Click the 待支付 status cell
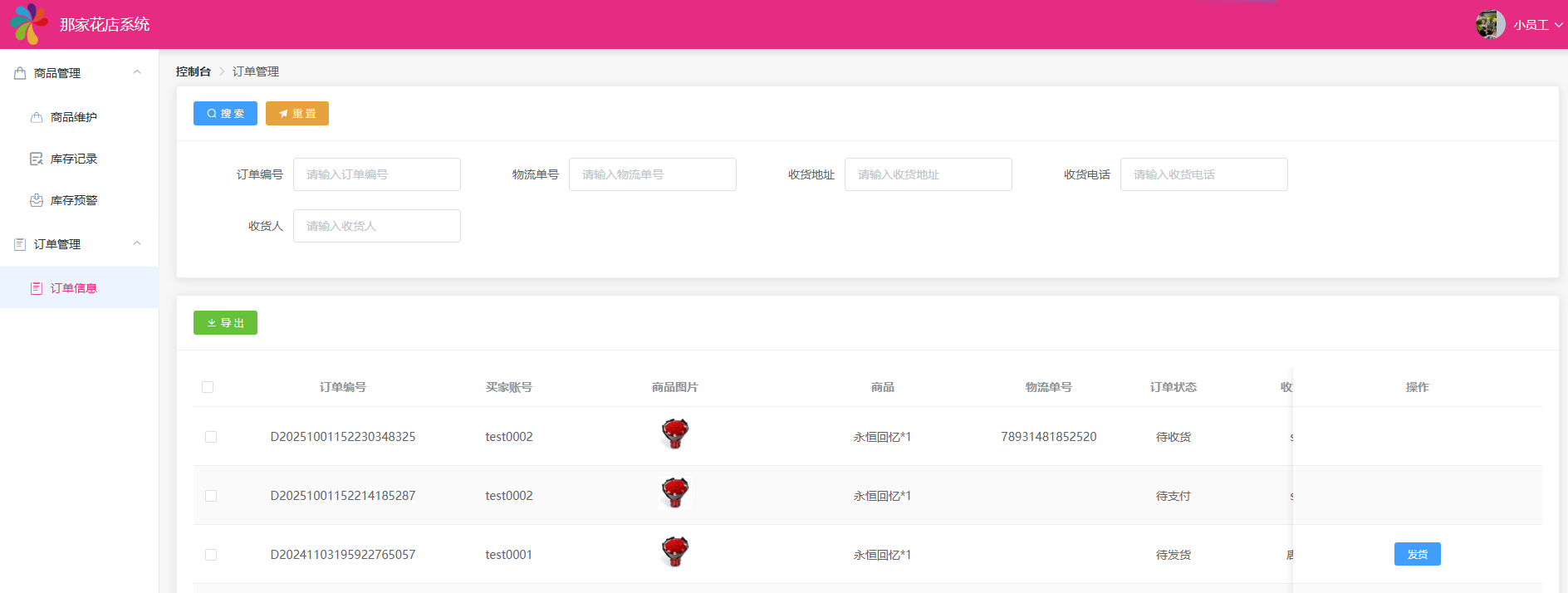The image size is (1568, 593). pos(1174,496)
